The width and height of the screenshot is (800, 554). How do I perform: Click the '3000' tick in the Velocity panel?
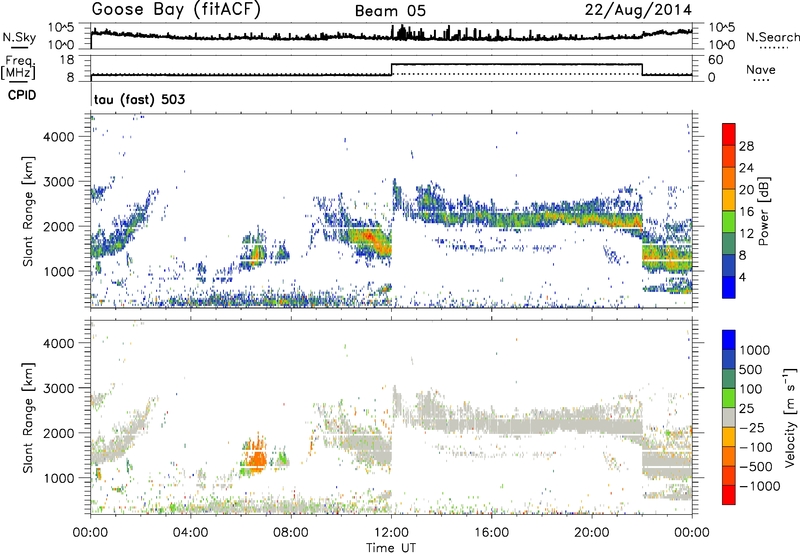coord(58,388)
